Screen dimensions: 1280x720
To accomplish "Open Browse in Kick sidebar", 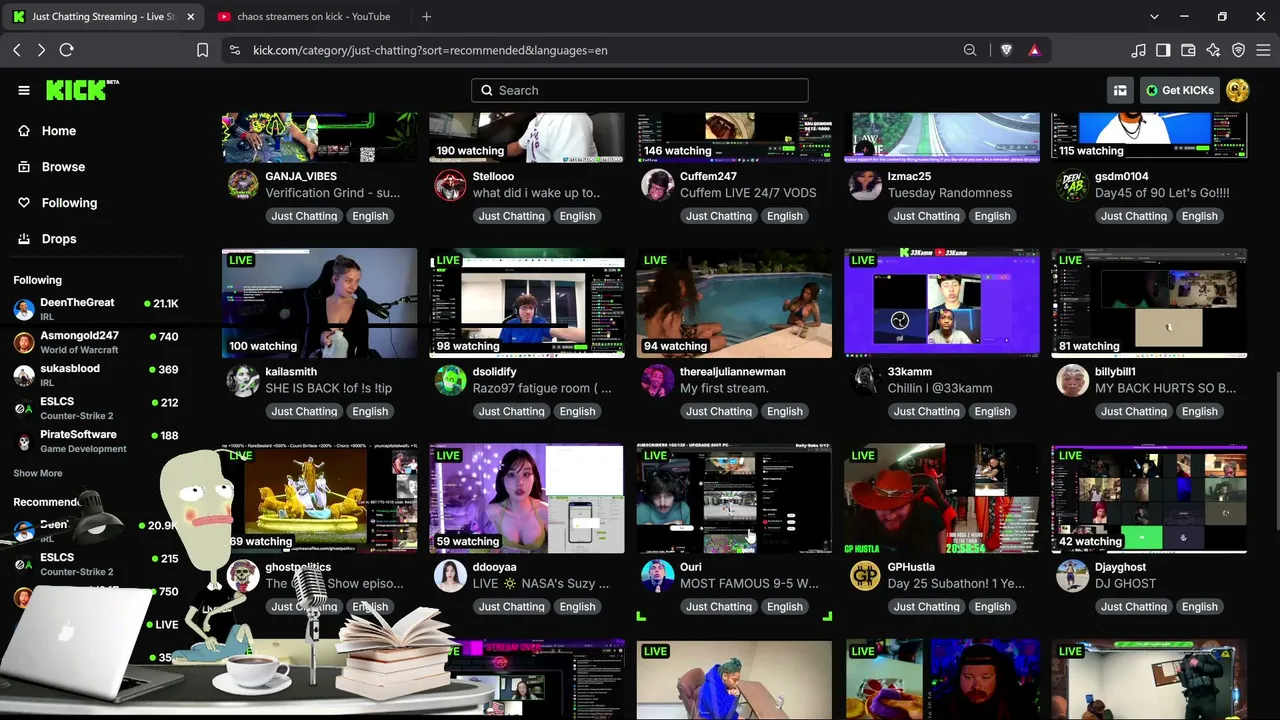I will coord(63,167).
